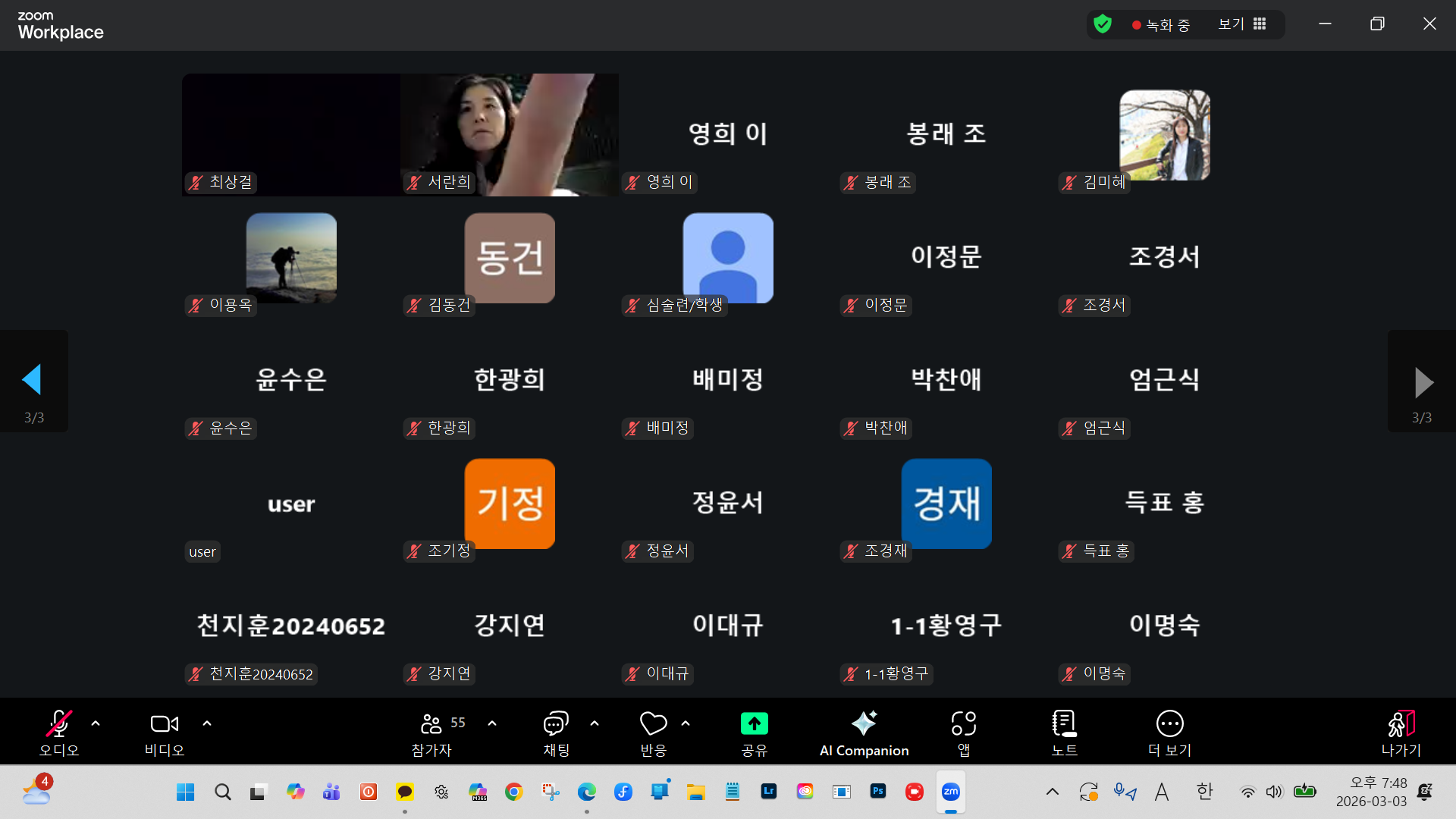This screenshot has width=1456, height=819.
Task: Click the green Share screen icon
Action: click(x=754, y=724)
